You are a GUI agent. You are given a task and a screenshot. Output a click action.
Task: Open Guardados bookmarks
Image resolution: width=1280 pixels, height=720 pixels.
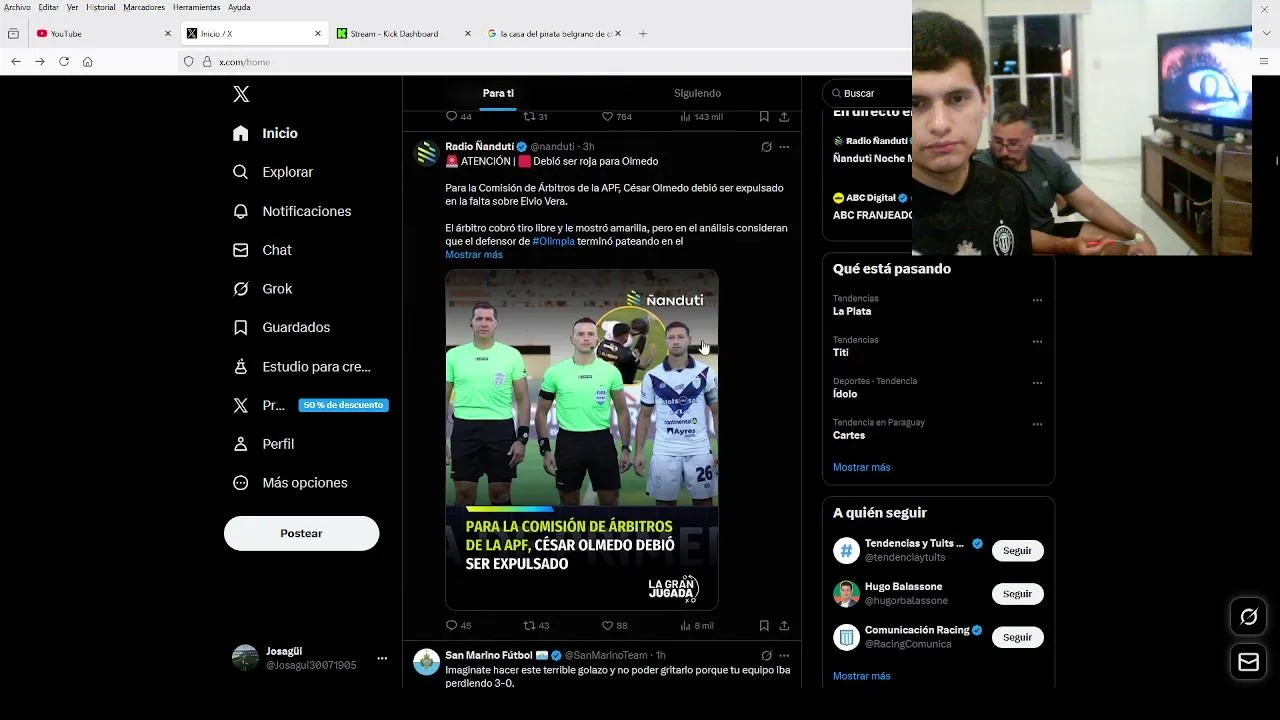tap(281, 327)
